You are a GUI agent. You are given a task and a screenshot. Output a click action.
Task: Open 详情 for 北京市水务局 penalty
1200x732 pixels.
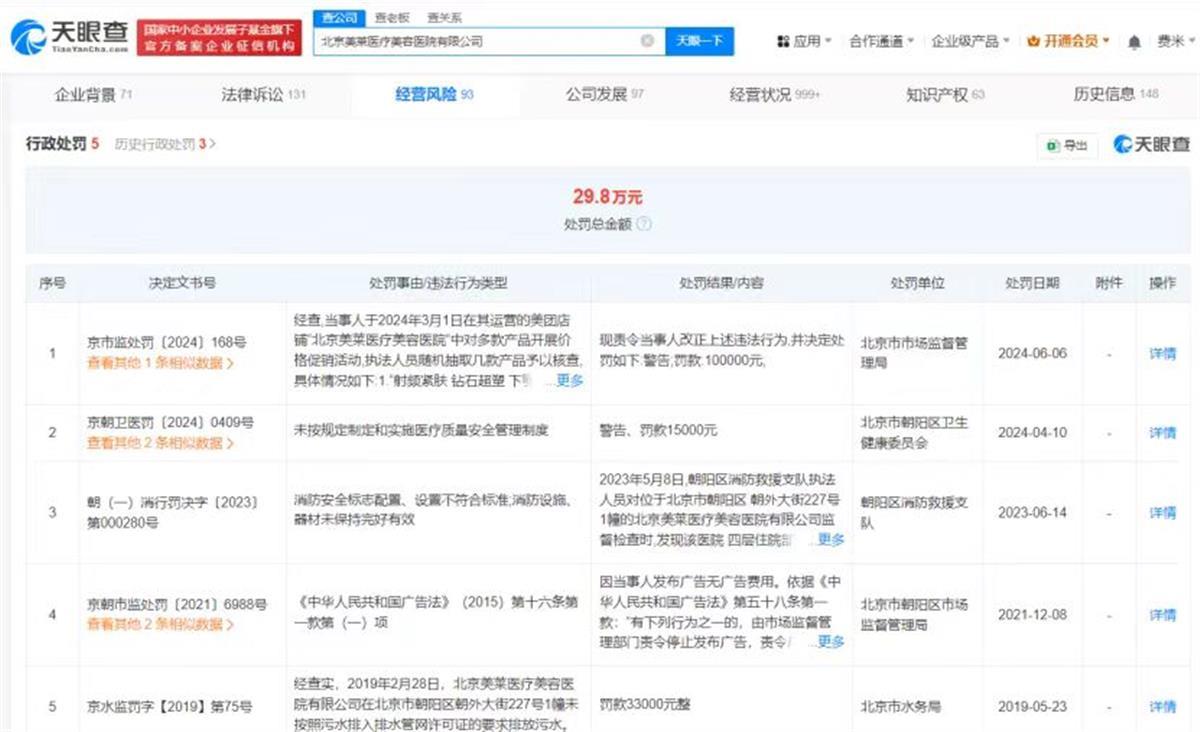[x=1162, y=706]
